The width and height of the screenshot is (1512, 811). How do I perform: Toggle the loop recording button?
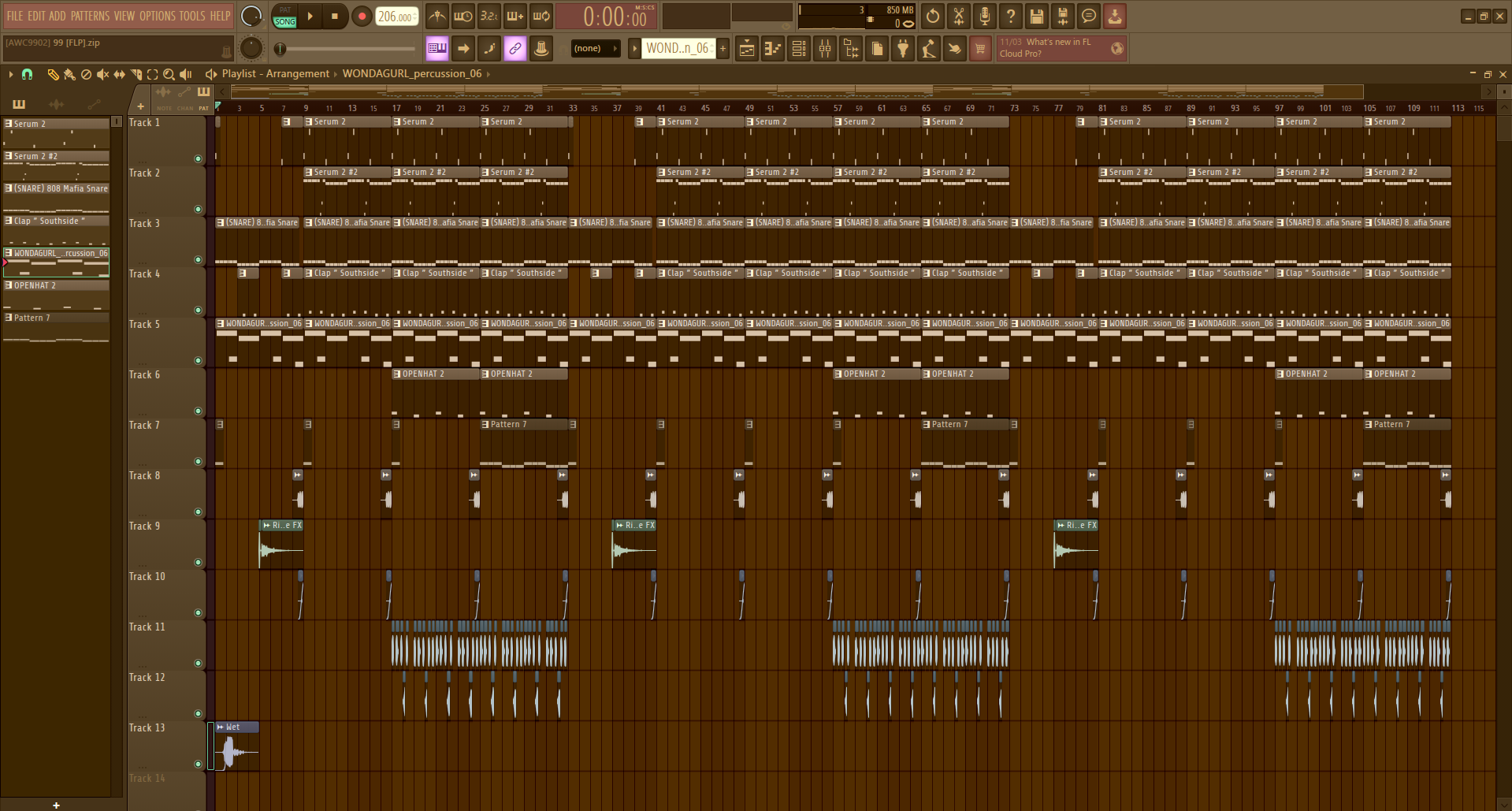click(541, 16)
